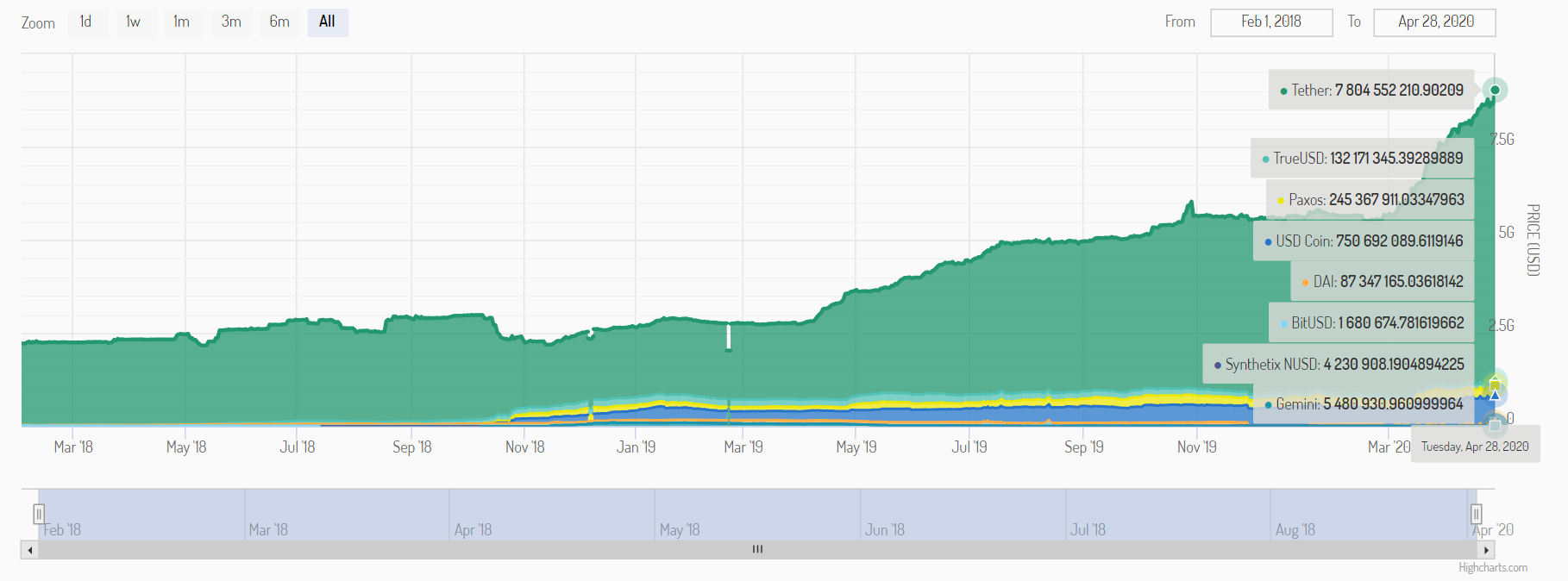Click the Tether data point marker

coord(1495,90)
